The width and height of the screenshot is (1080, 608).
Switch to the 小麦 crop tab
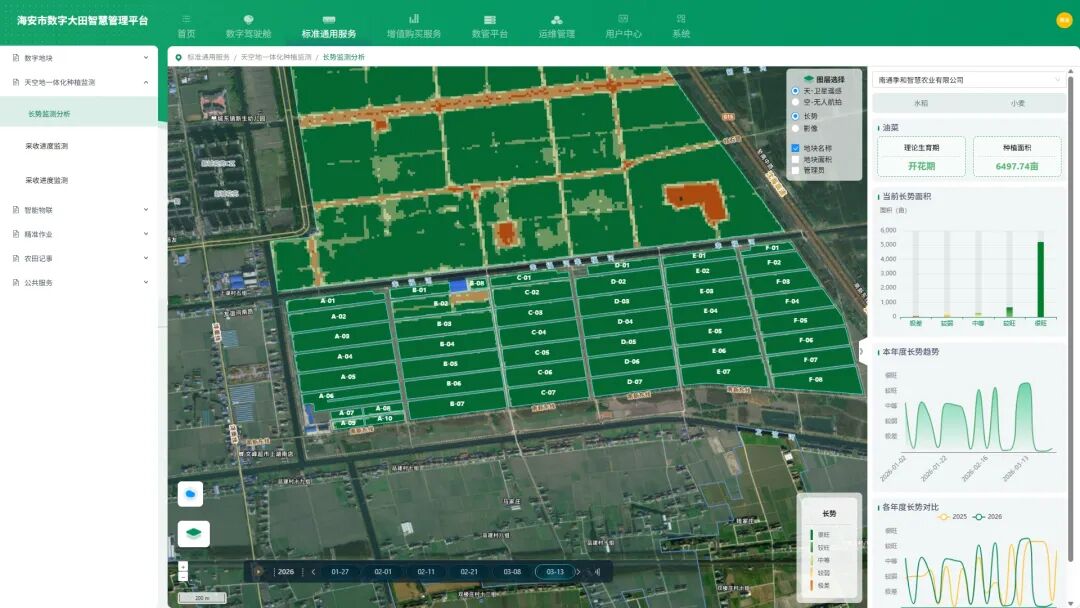(x=1016, y=103)
